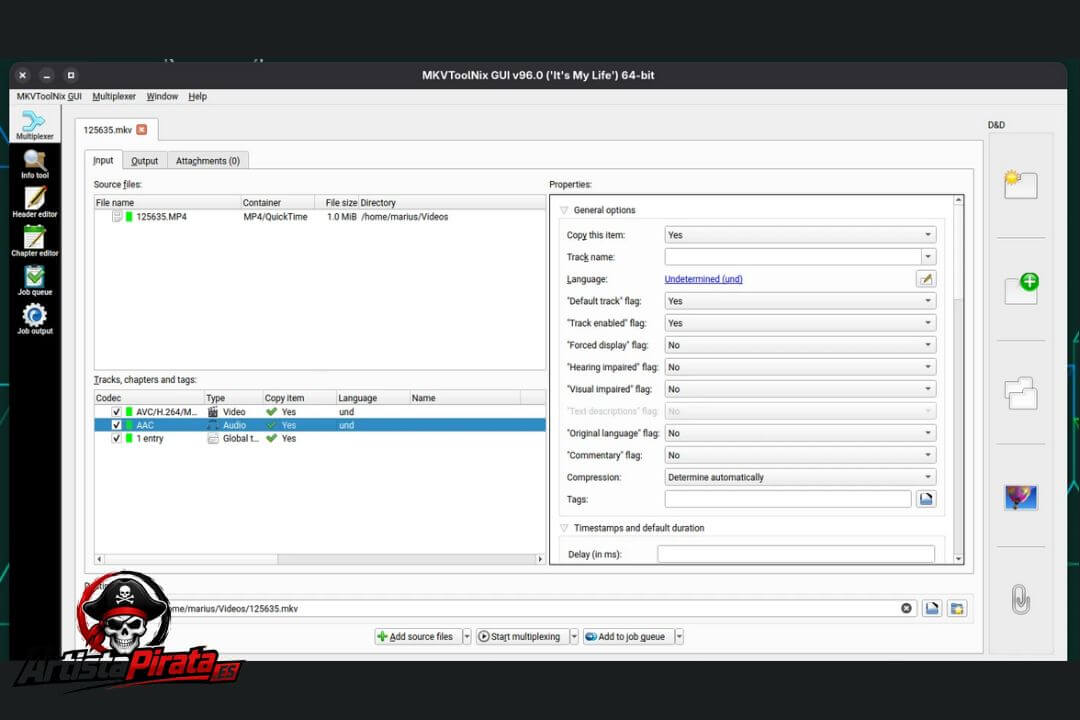Click the Global tags type icon
Image resolution: width=1080 pixels, height=720 pixels.
213,438
